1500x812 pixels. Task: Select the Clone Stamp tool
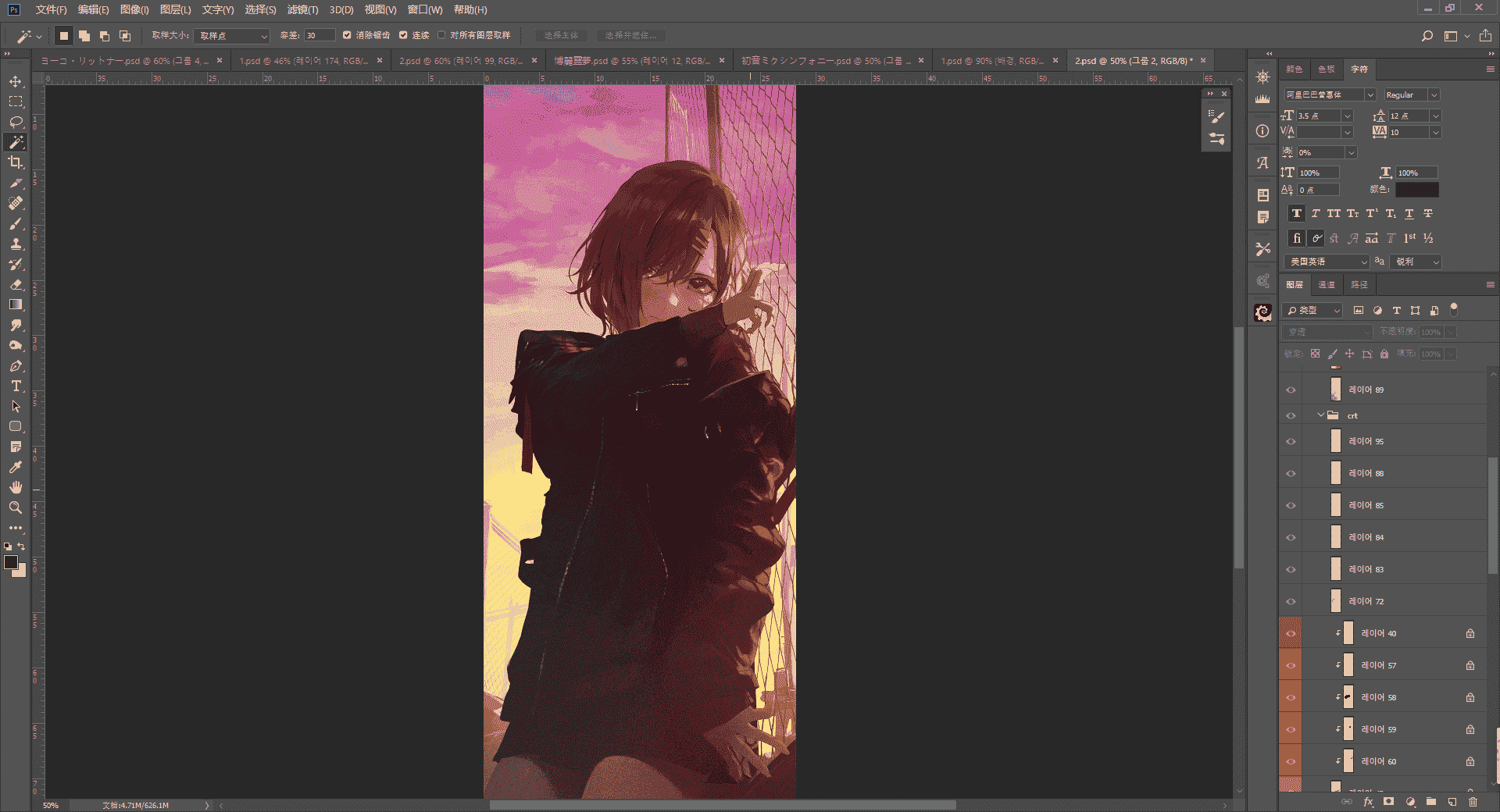(16, 244)
